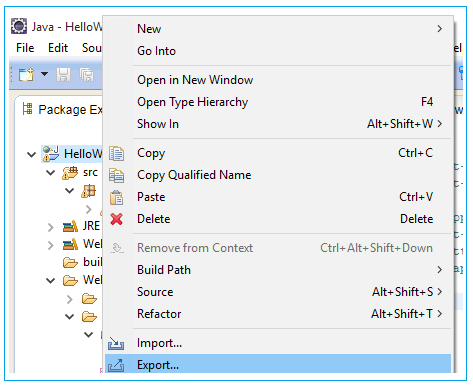
Task: Click the New wizard toolbar icon
Action: coord(26,74)
